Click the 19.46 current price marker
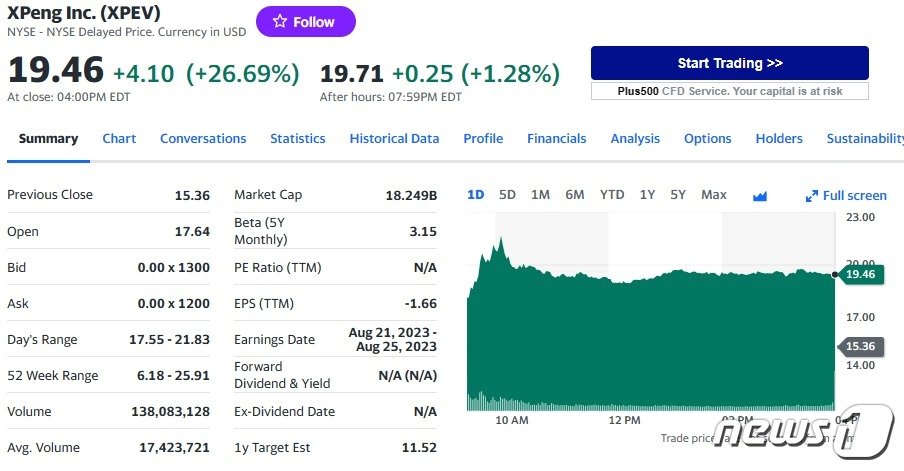904x471 pixels. pos(858,273)
